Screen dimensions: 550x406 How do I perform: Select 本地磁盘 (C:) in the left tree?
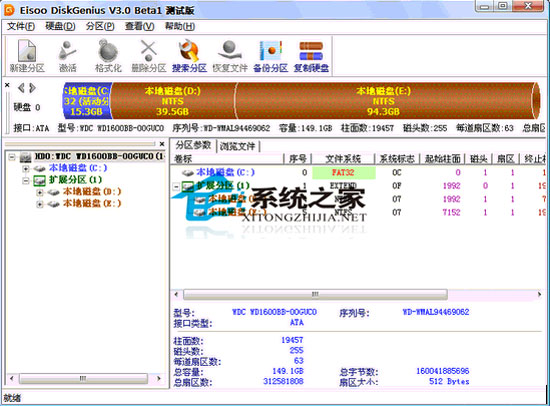78,168
